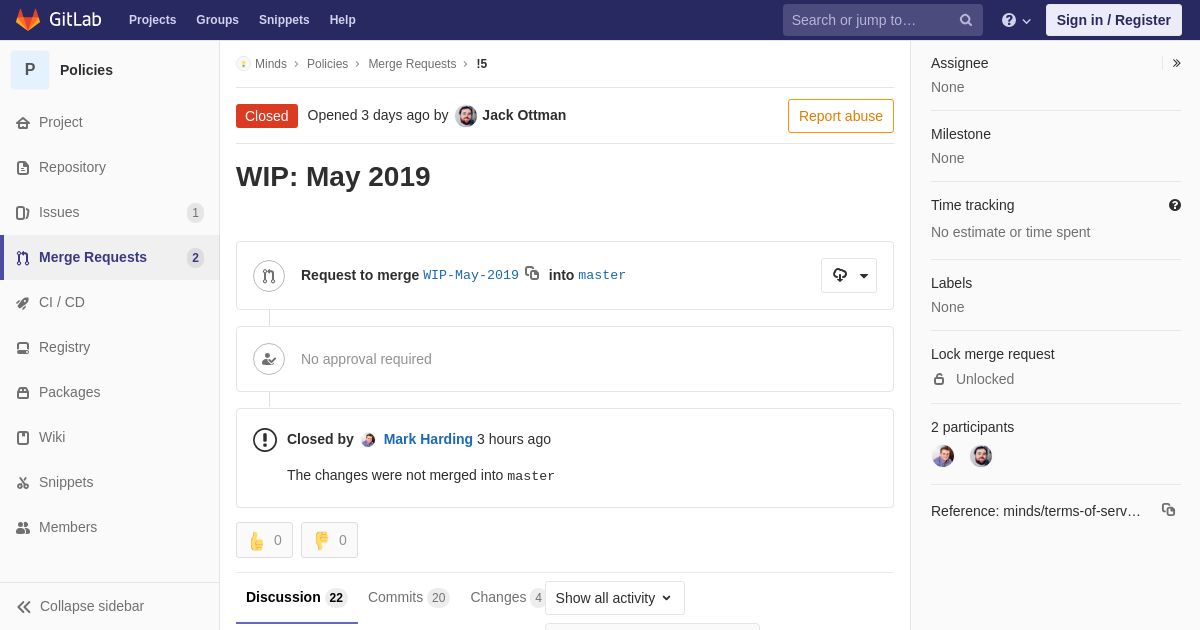Click the Sign in / Register button
Screen dimensions: 1200x630
(1113, 20)
